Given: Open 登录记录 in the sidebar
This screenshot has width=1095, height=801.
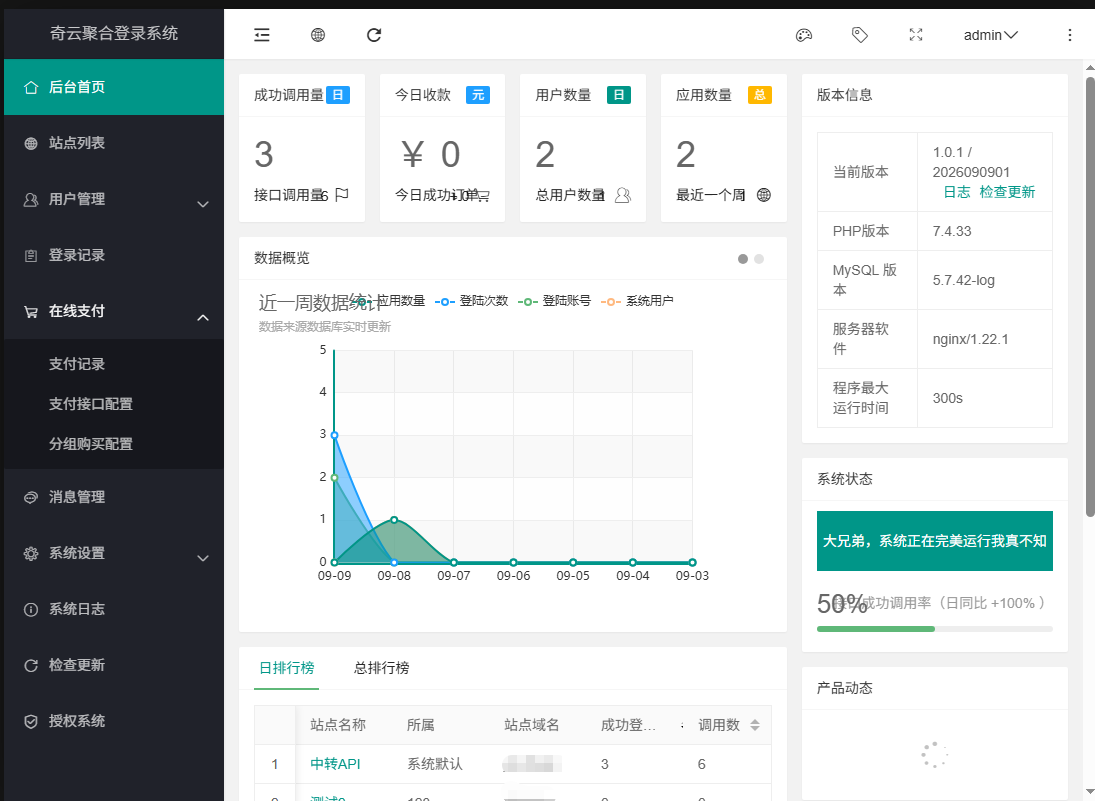Looking at the screenshot, I should point(114,256).
